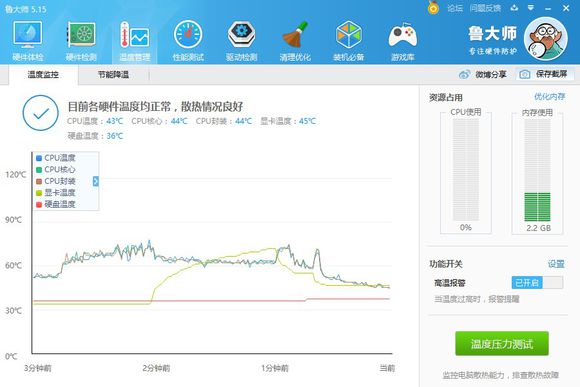Toggle CPU封装 series in legend
Image resolution: width=580 pixels, height=387 pixels.
tap(55, 181)
